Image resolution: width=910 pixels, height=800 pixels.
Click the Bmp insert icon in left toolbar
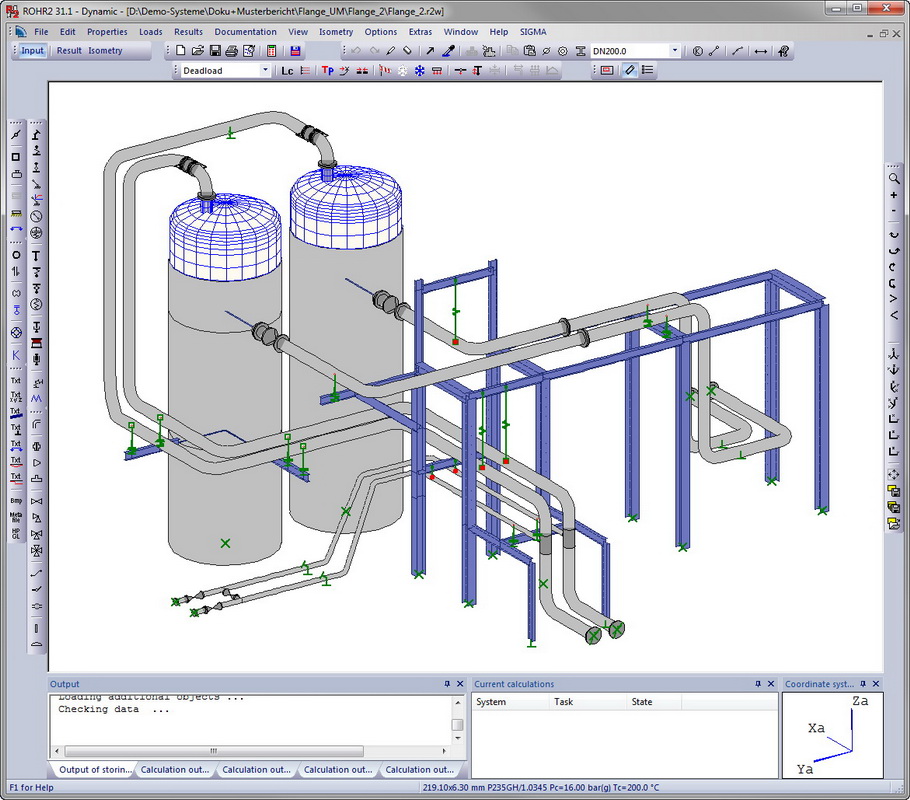(x=16, y=500)
